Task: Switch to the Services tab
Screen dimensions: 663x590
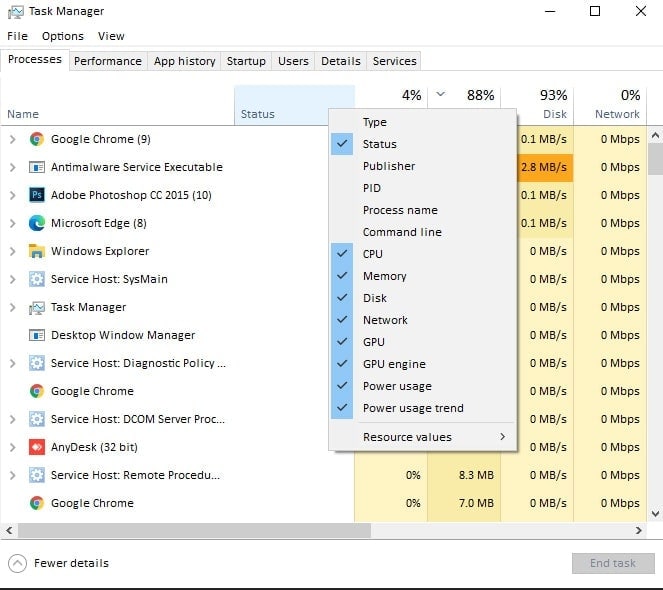Action: pos(394,61)
